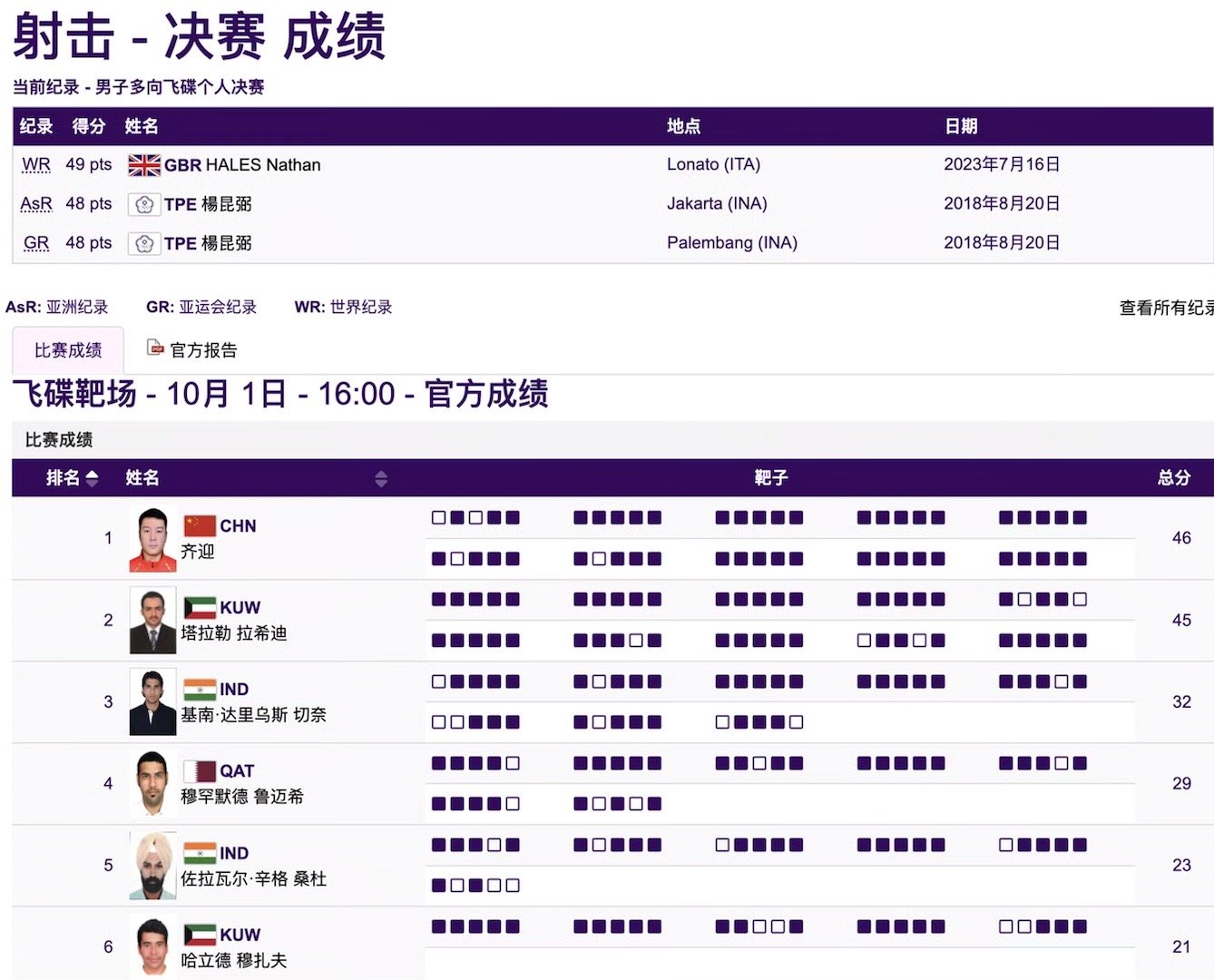Click the KUW flag beside 哈立德 穆扎夫

point(201,933)
